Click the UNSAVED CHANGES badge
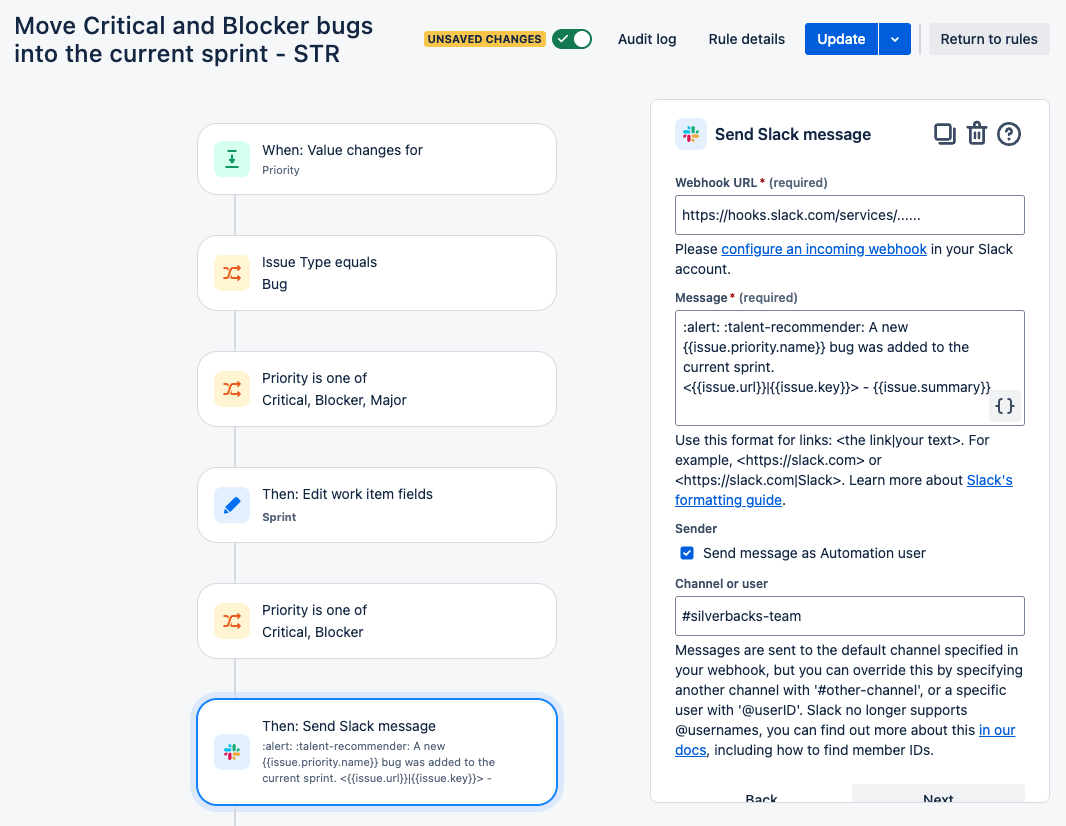 pos(484,39)
